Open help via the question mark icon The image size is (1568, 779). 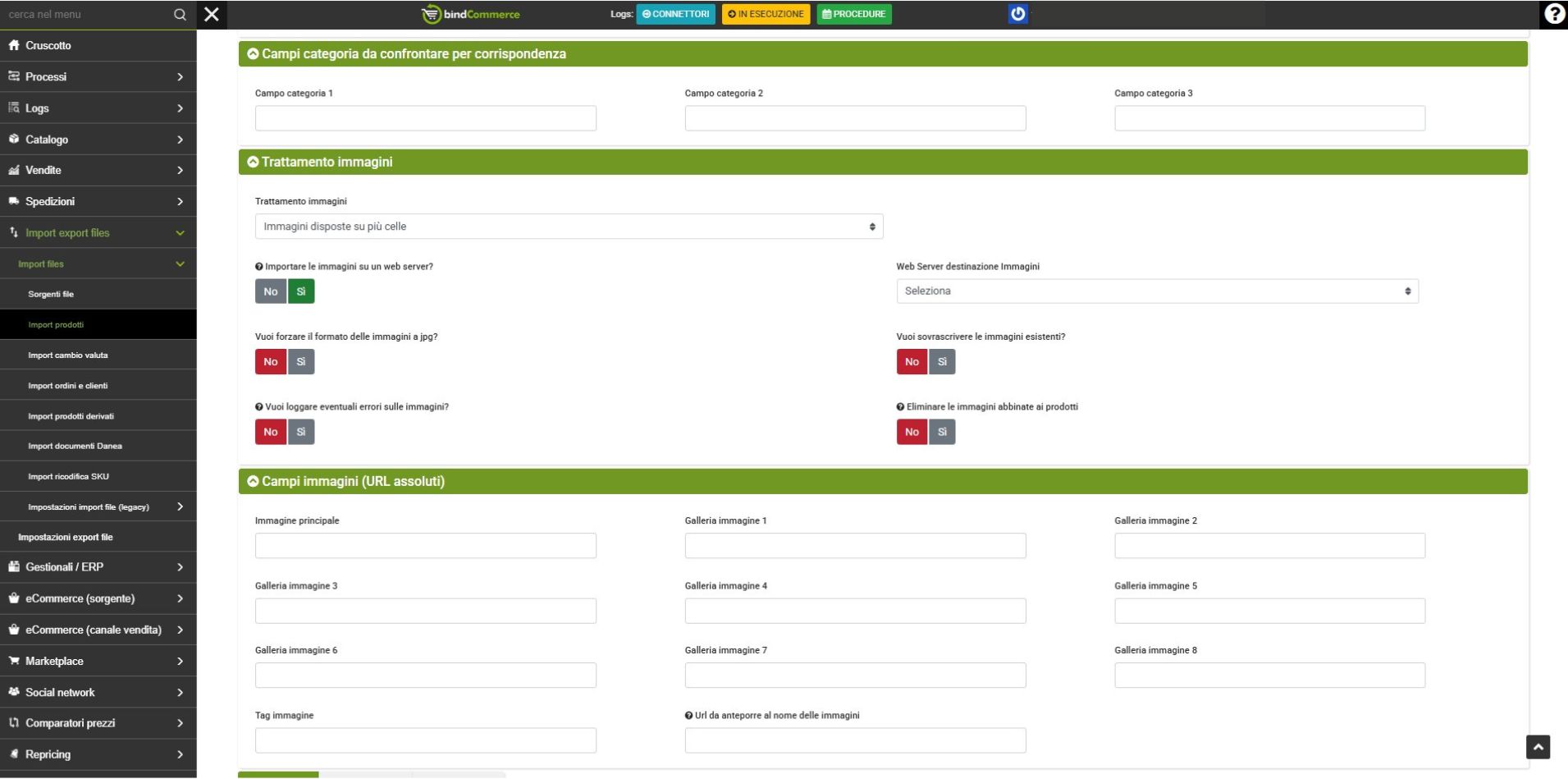(x=1554, y=14)
